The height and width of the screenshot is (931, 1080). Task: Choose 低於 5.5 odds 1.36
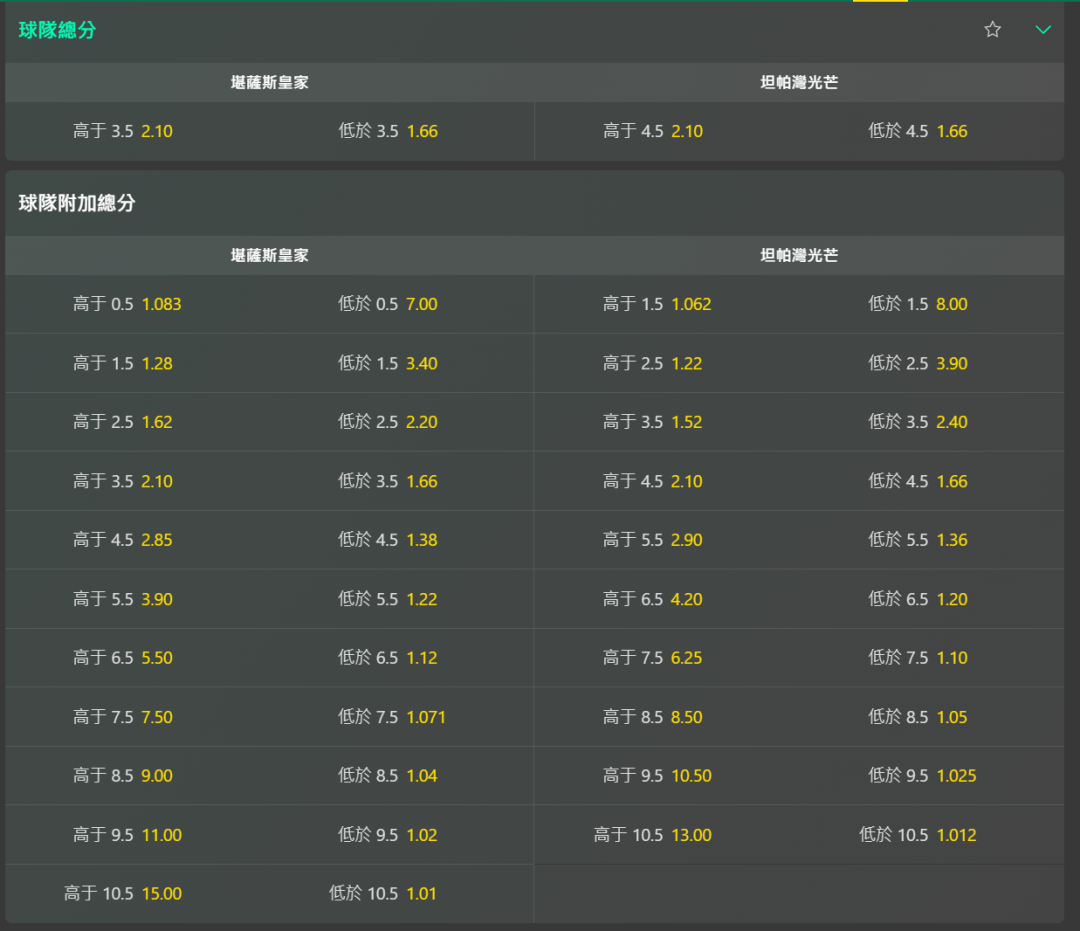tap(917, 539)
